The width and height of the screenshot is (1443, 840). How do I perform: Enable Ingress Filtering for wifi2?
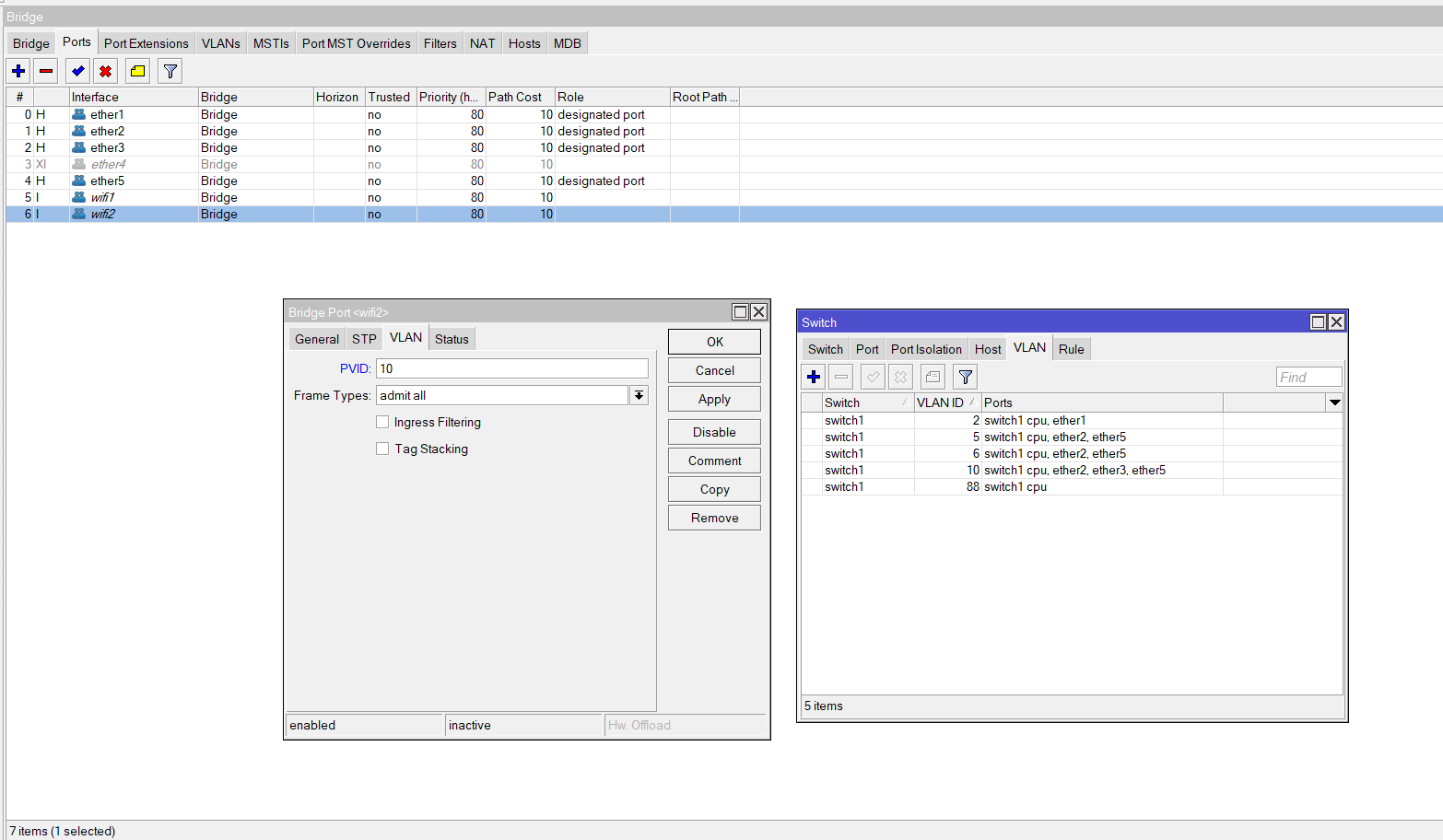pyautogui.click(x=382, y=422)
